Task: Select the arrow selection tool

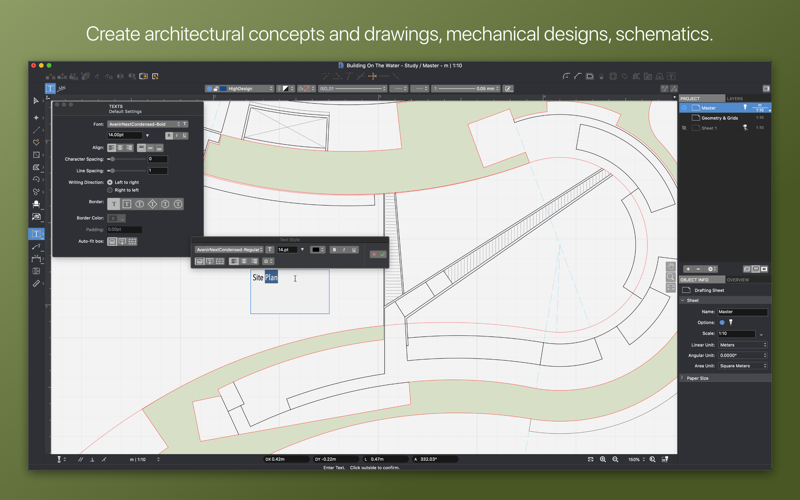Action: click(x=36, y=101)
